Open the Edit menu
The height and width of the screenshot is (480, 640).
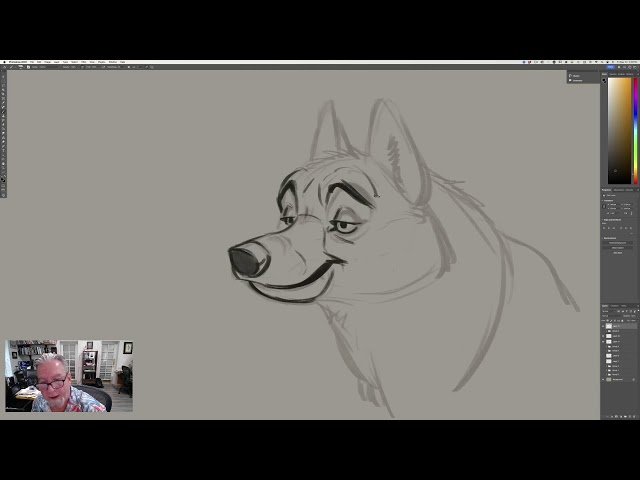point(39,62)
